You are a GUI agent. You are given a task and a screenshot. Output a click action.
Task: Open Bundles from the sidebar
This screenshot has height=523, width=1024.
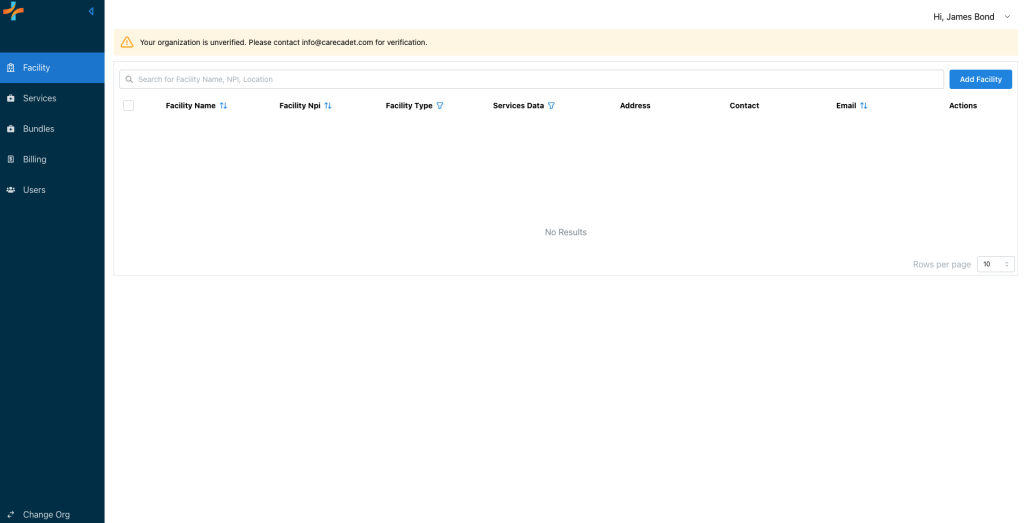pyautogui.click(x=39, y=129)
